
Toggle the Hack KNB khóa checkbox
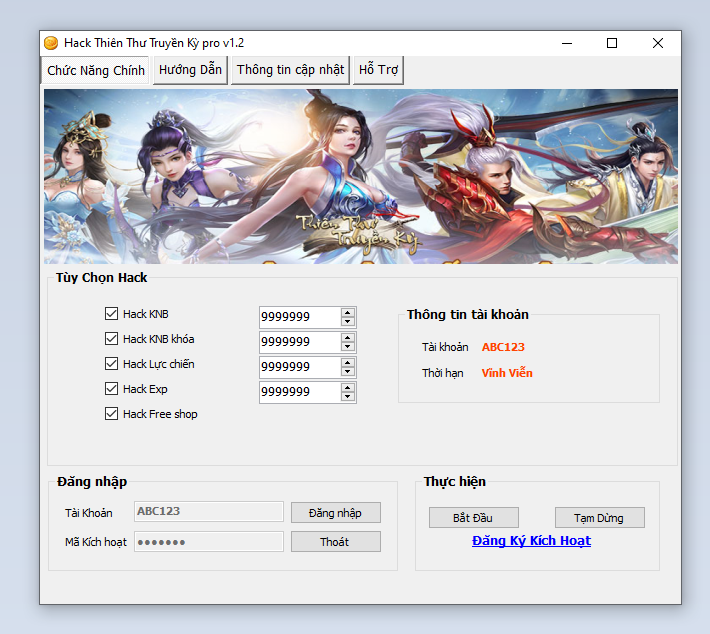(x=111, y=339)
